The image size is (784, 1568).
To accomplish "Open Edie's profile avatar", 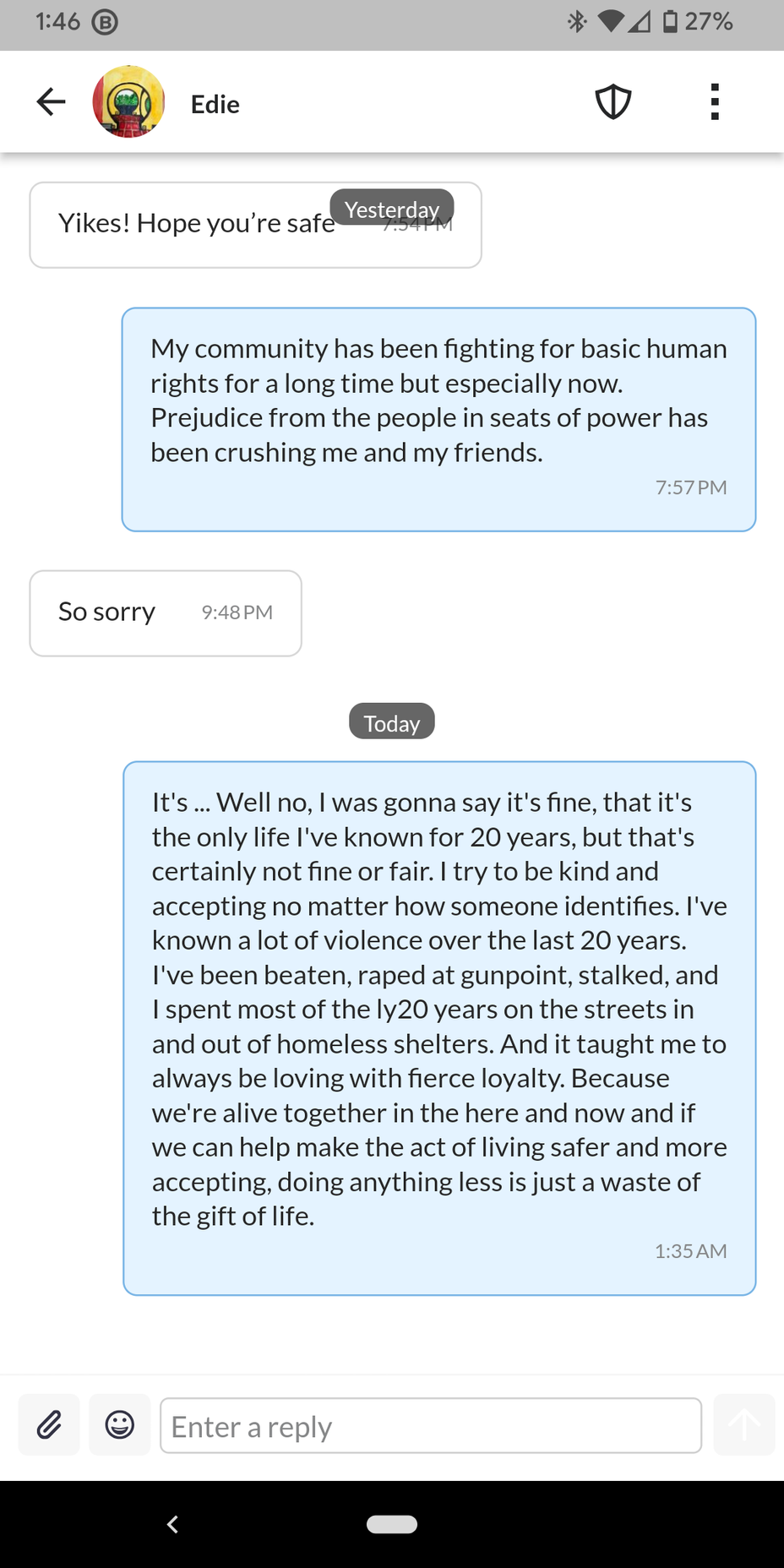I will pos(128,102).
